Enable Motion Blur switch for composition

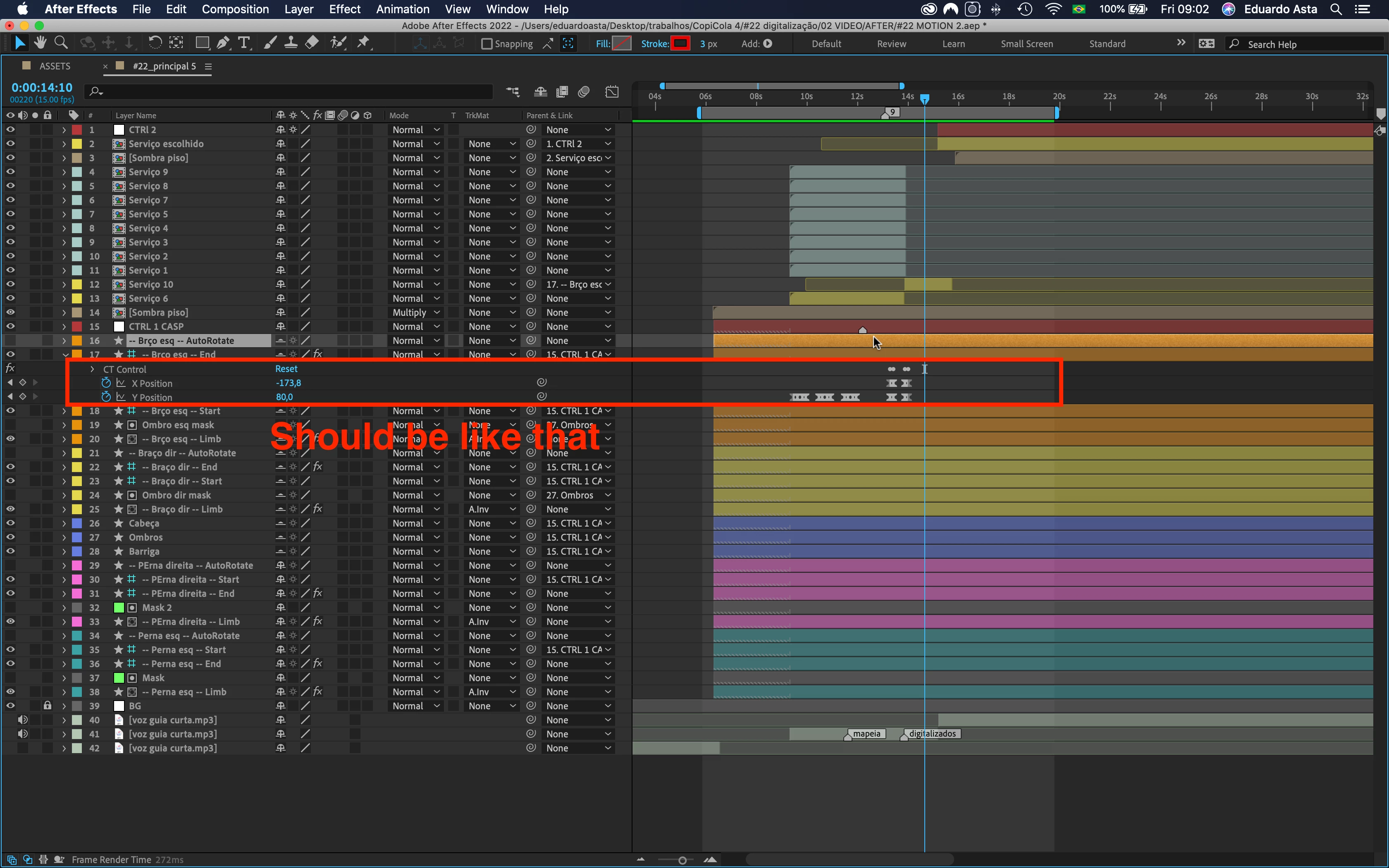click(x=584, y=92)
